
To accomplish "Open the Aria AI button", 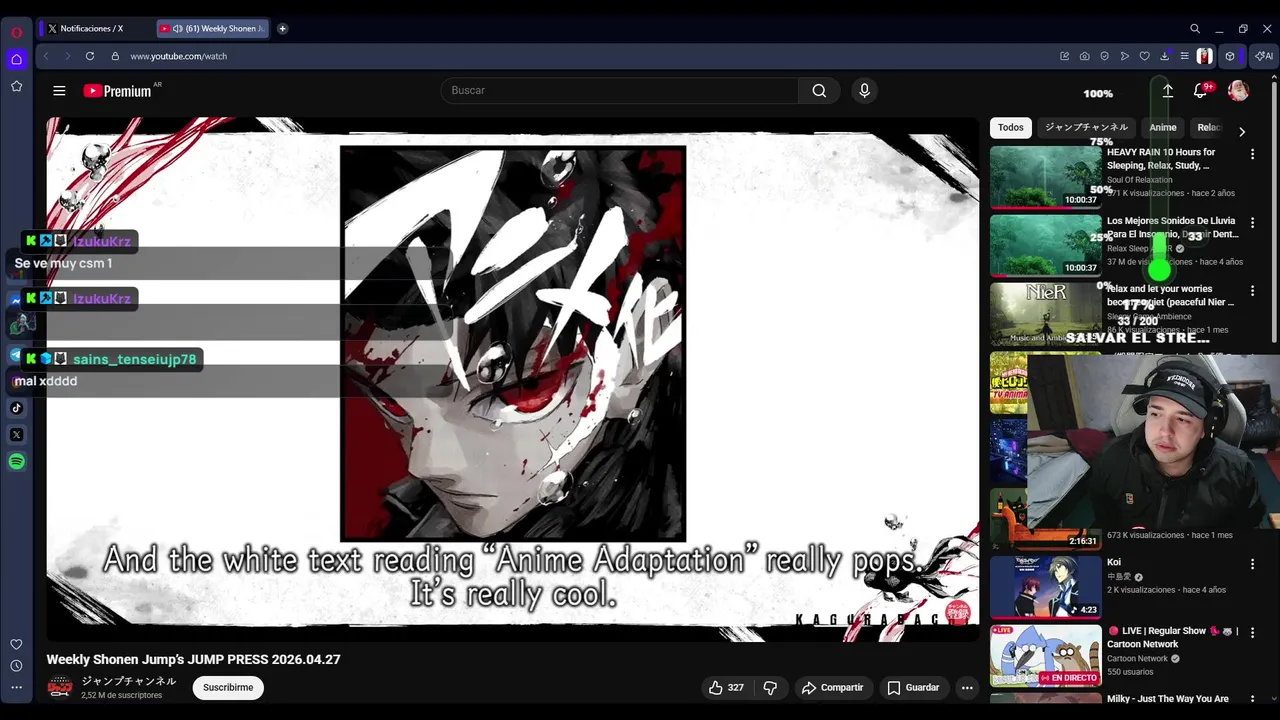I will pos(1265,56).
